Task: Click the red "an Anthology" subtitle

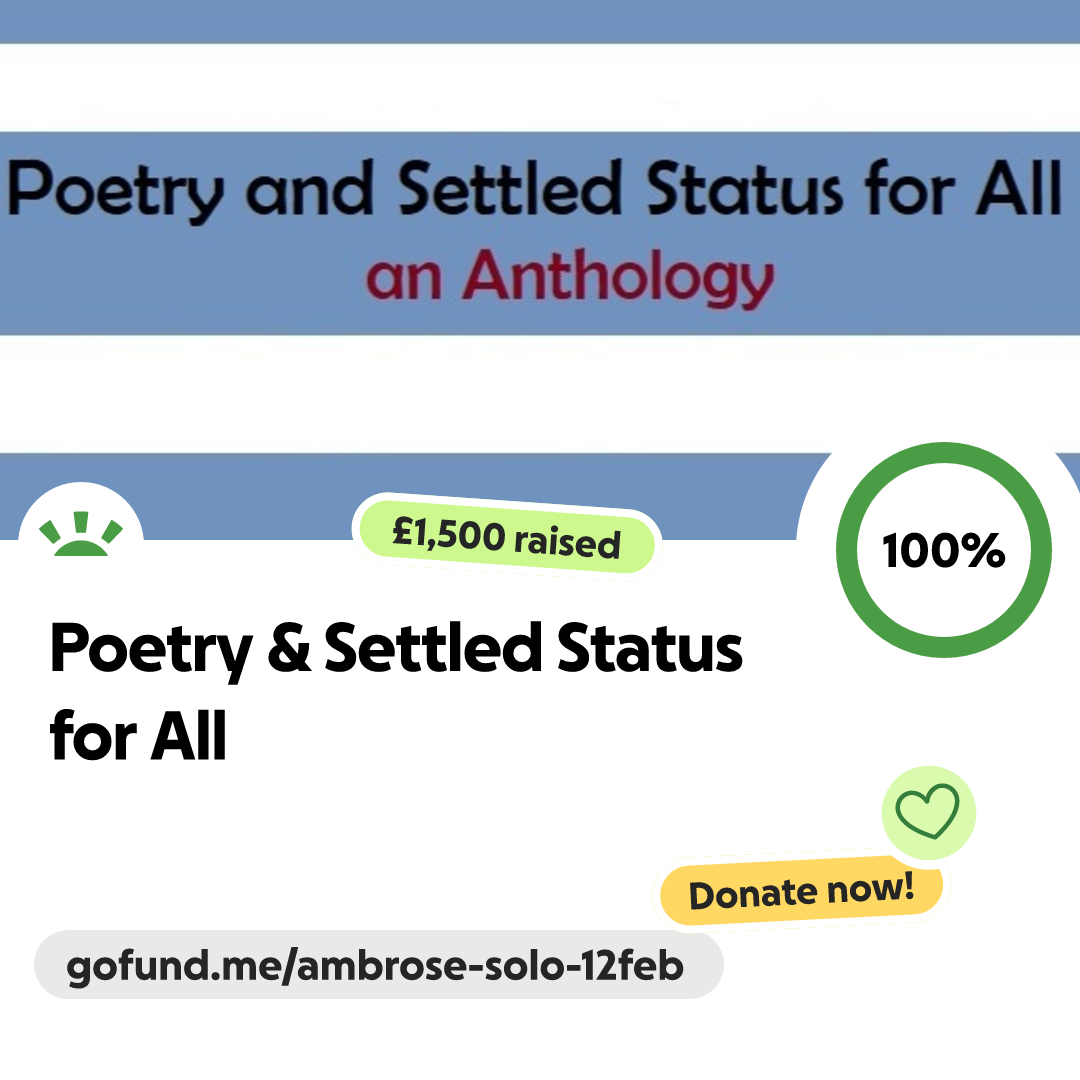Action: (570, 275)
